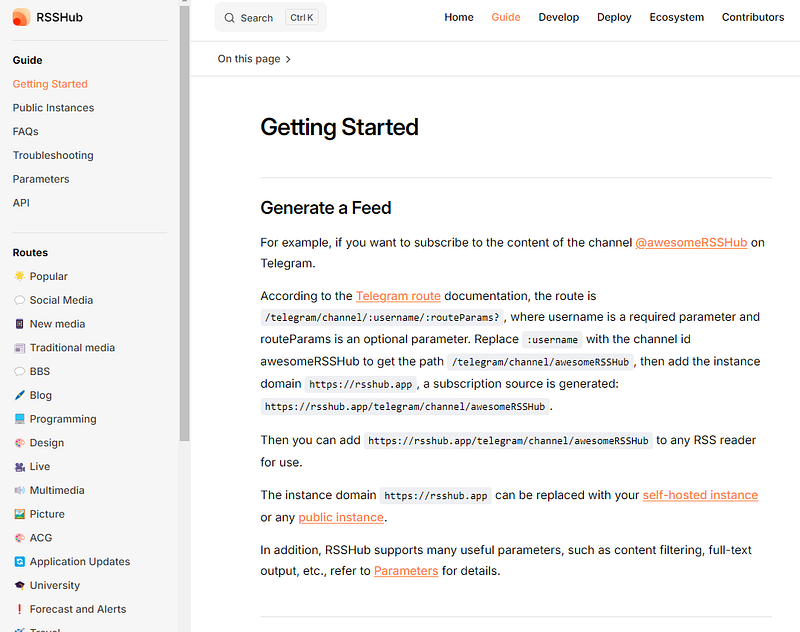Click the On this page label

(249, 59)
